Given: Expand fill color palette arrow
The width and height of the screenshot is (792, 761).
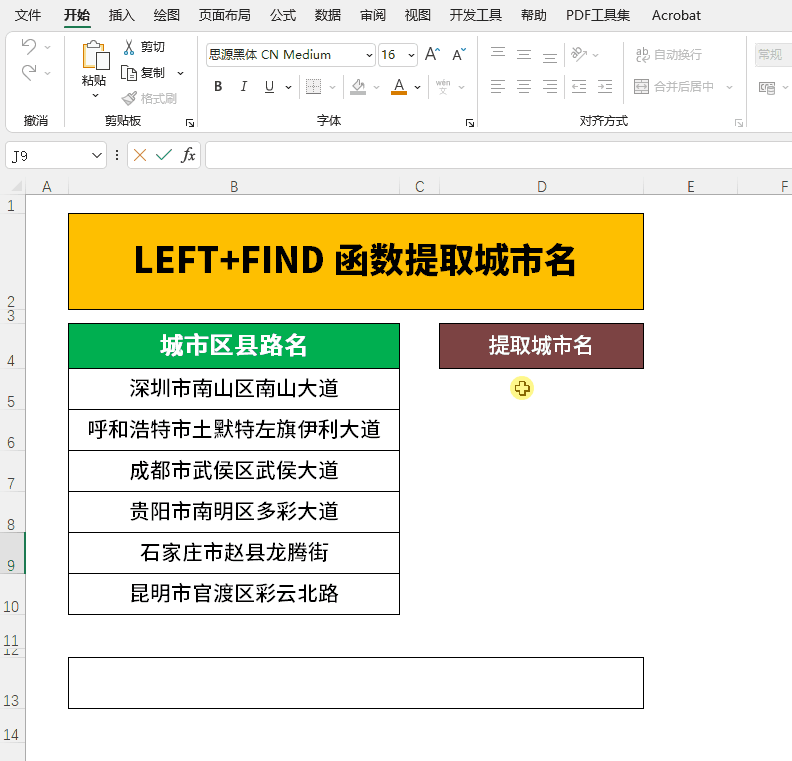Looking at the screenshot, I should (x=376, y=87).
